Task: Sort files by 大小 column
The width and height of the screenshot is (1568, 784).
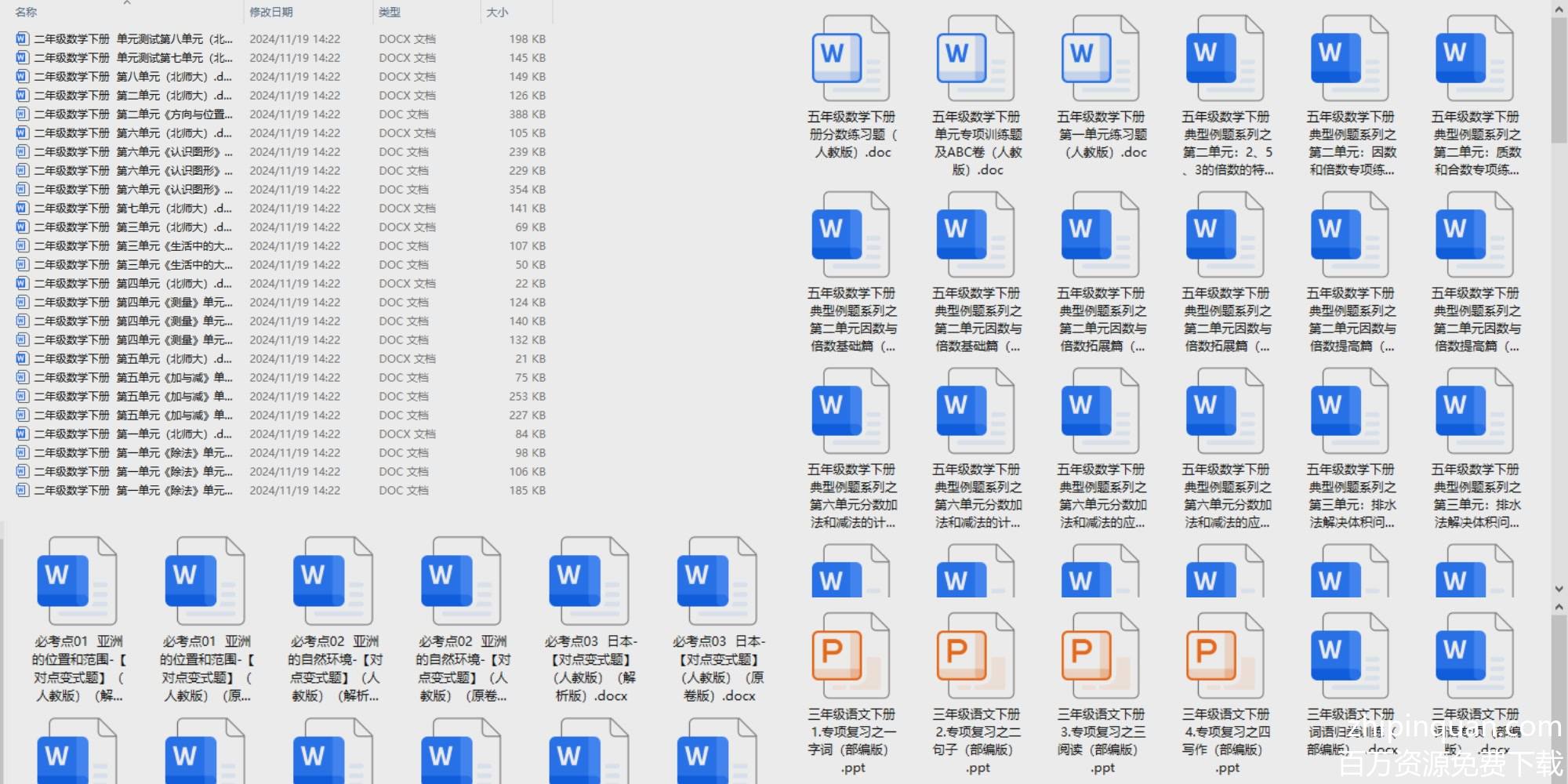Action: [x=497, y=13]
